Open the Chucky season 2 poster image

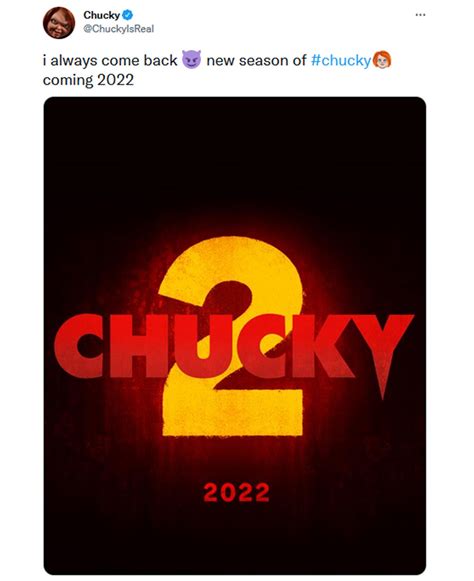tap(235, 336)
